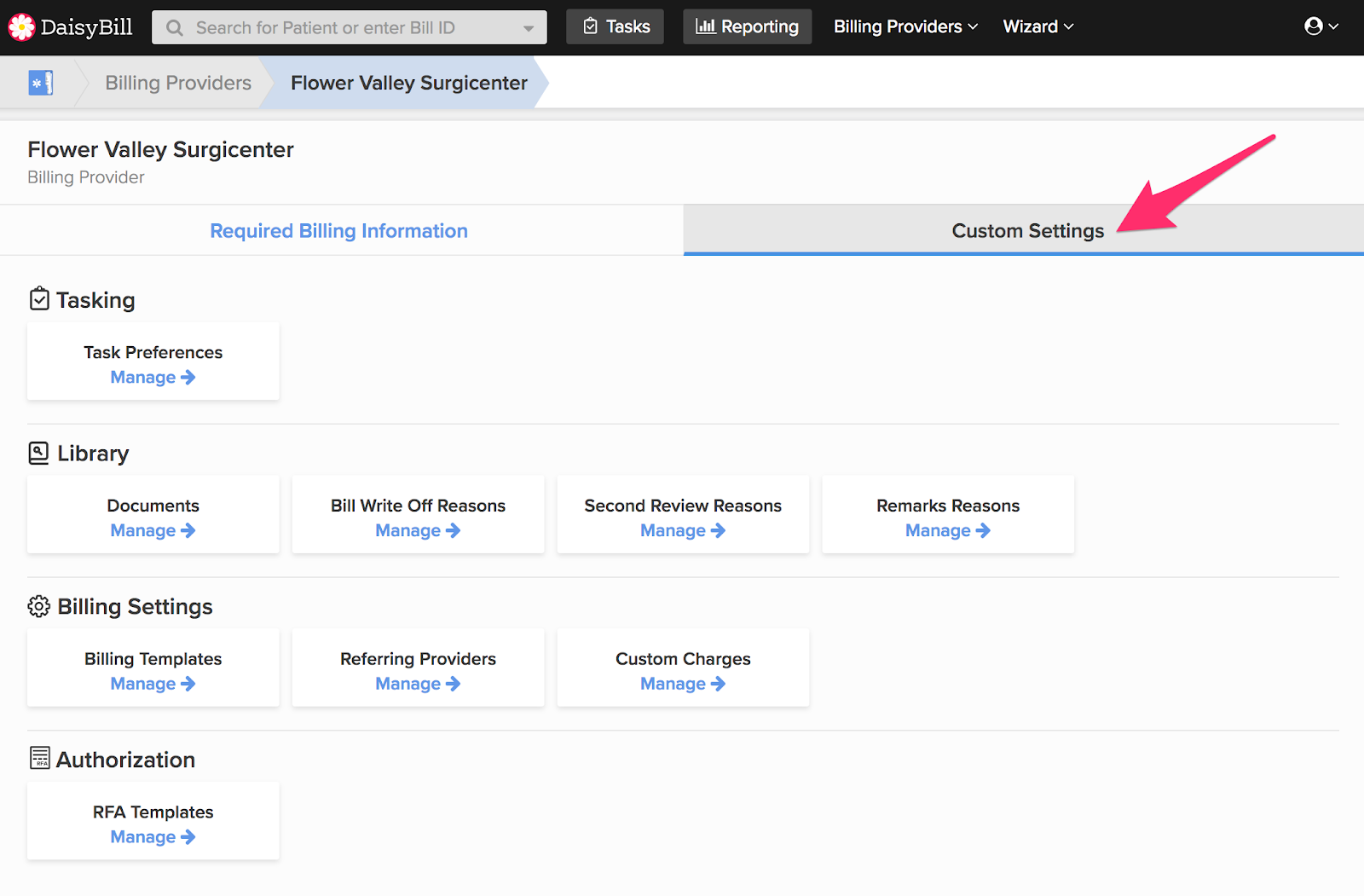1364x896 pixels.
Task: Expand the patient search dropdown arrow
Action: pyautogui.click(x=529, y=28)
